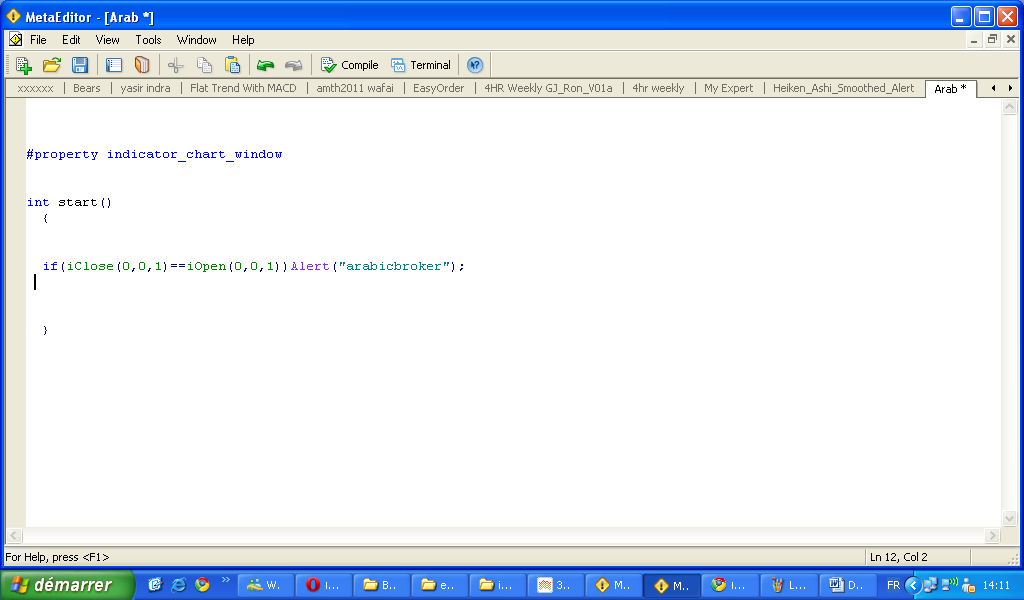Open the Windows démarrer start menu
The height and width of the screenshot is (600, 1024).
[67, 585]
